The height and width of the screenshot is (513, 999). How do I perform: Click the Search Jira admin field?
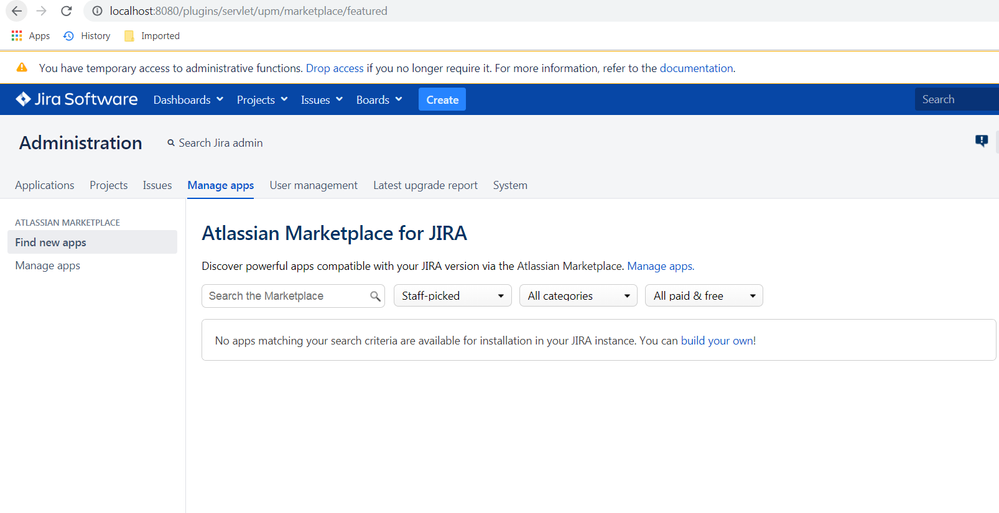[x=220, y=143]
